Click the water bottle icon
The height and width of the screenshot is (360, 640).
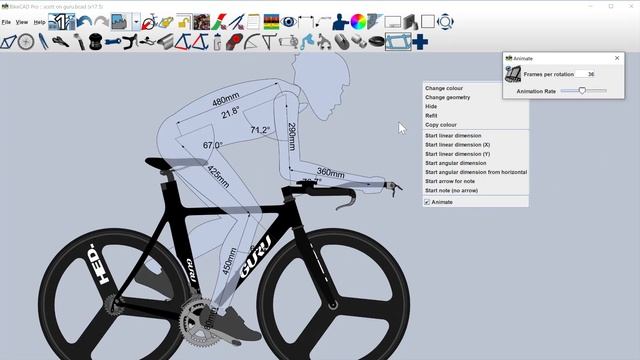click(x=218, y=42)
